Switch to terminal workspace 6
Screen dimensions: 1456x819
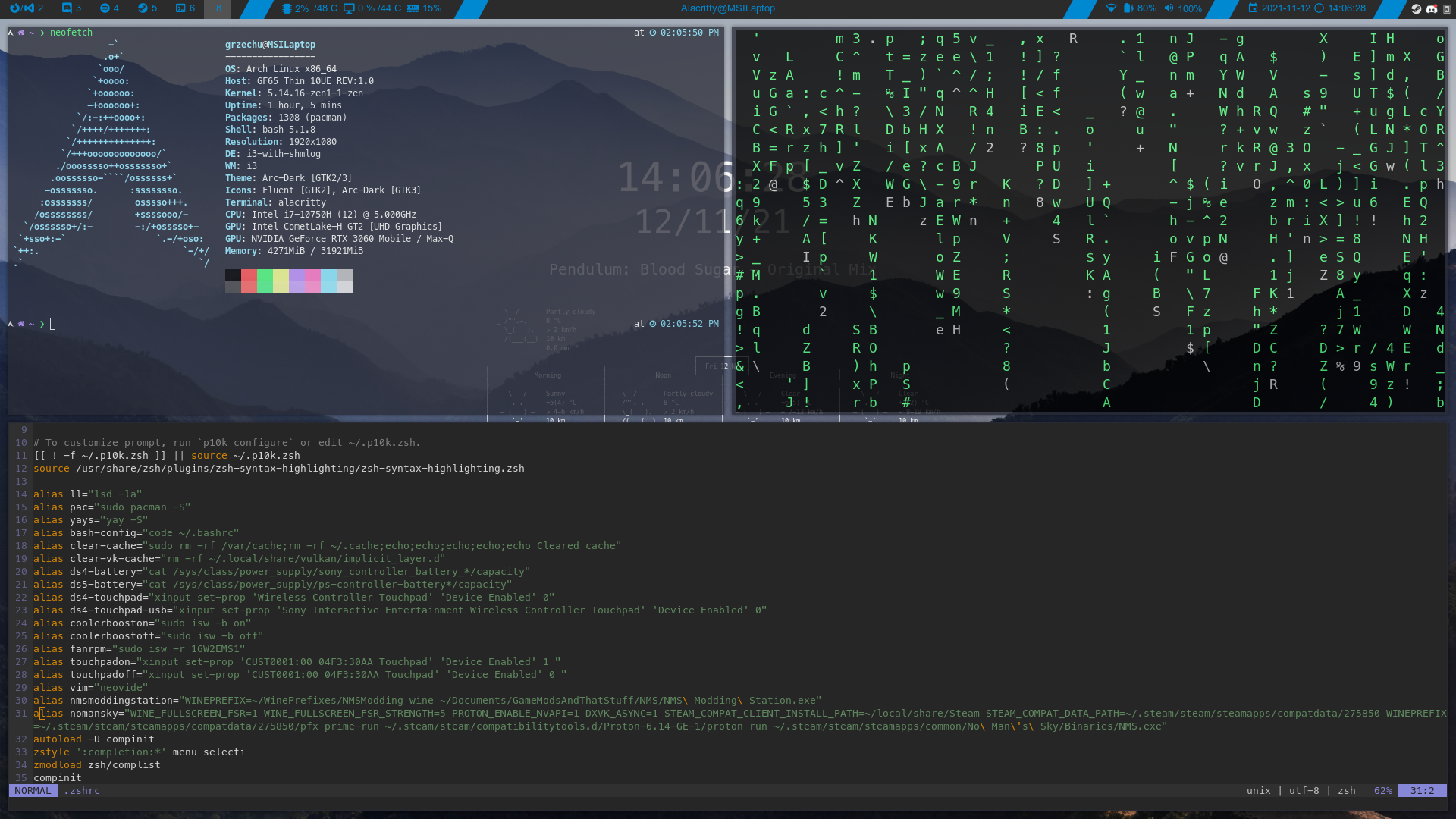(185, 8)
